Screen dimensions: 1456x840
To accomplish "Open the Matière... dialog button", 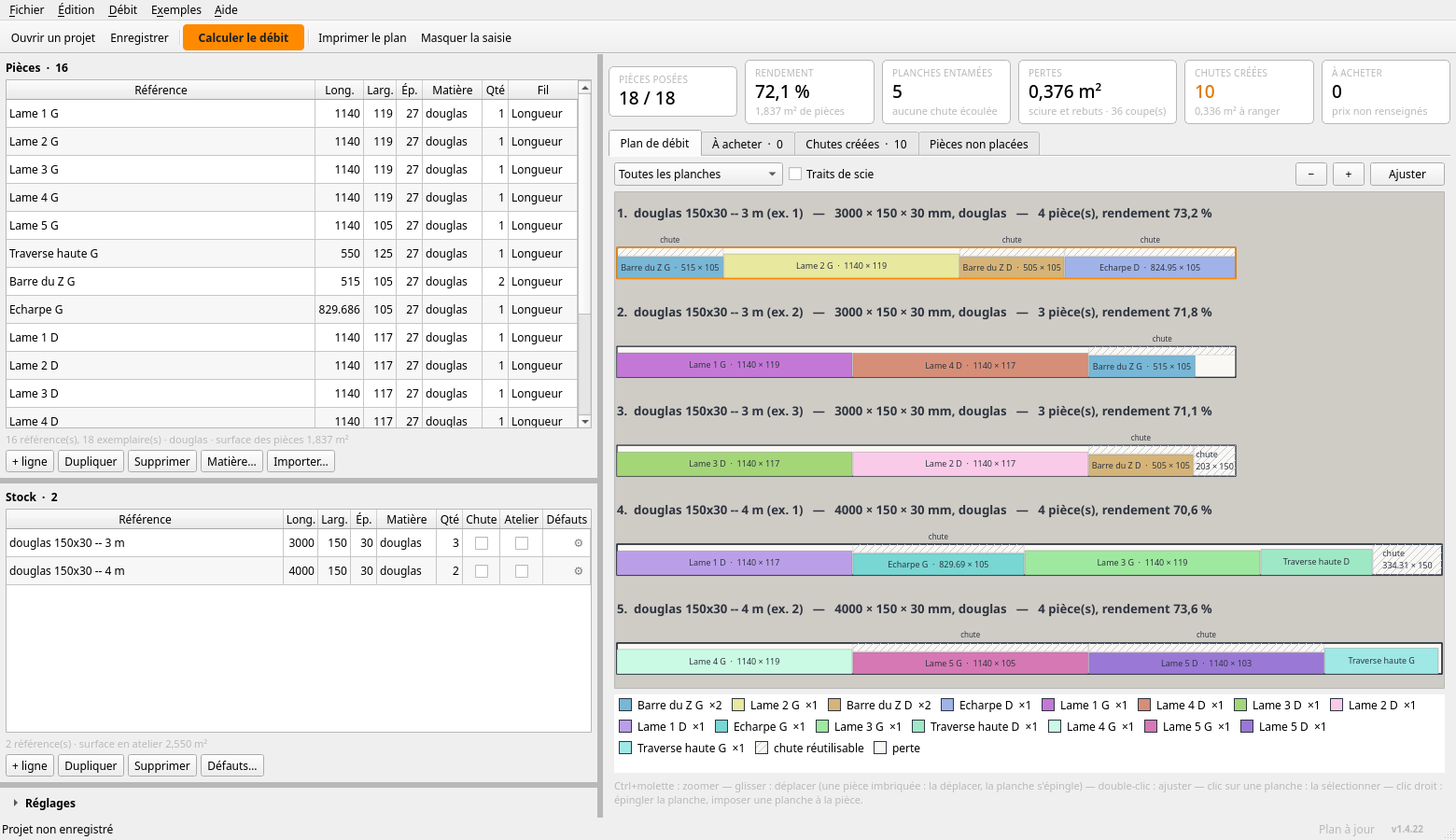I will (231, 461).
